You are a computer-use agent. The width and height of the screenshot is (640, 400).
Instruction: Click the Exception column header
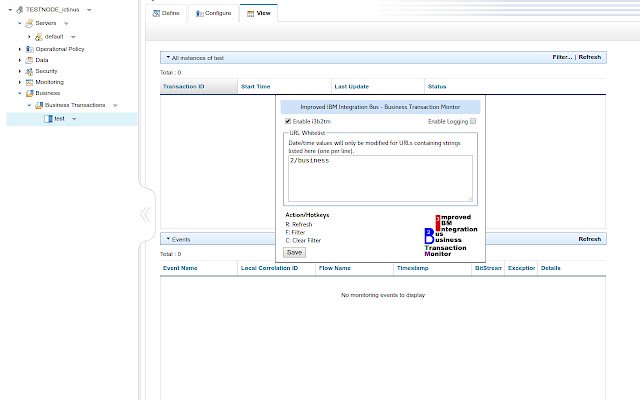521,268
